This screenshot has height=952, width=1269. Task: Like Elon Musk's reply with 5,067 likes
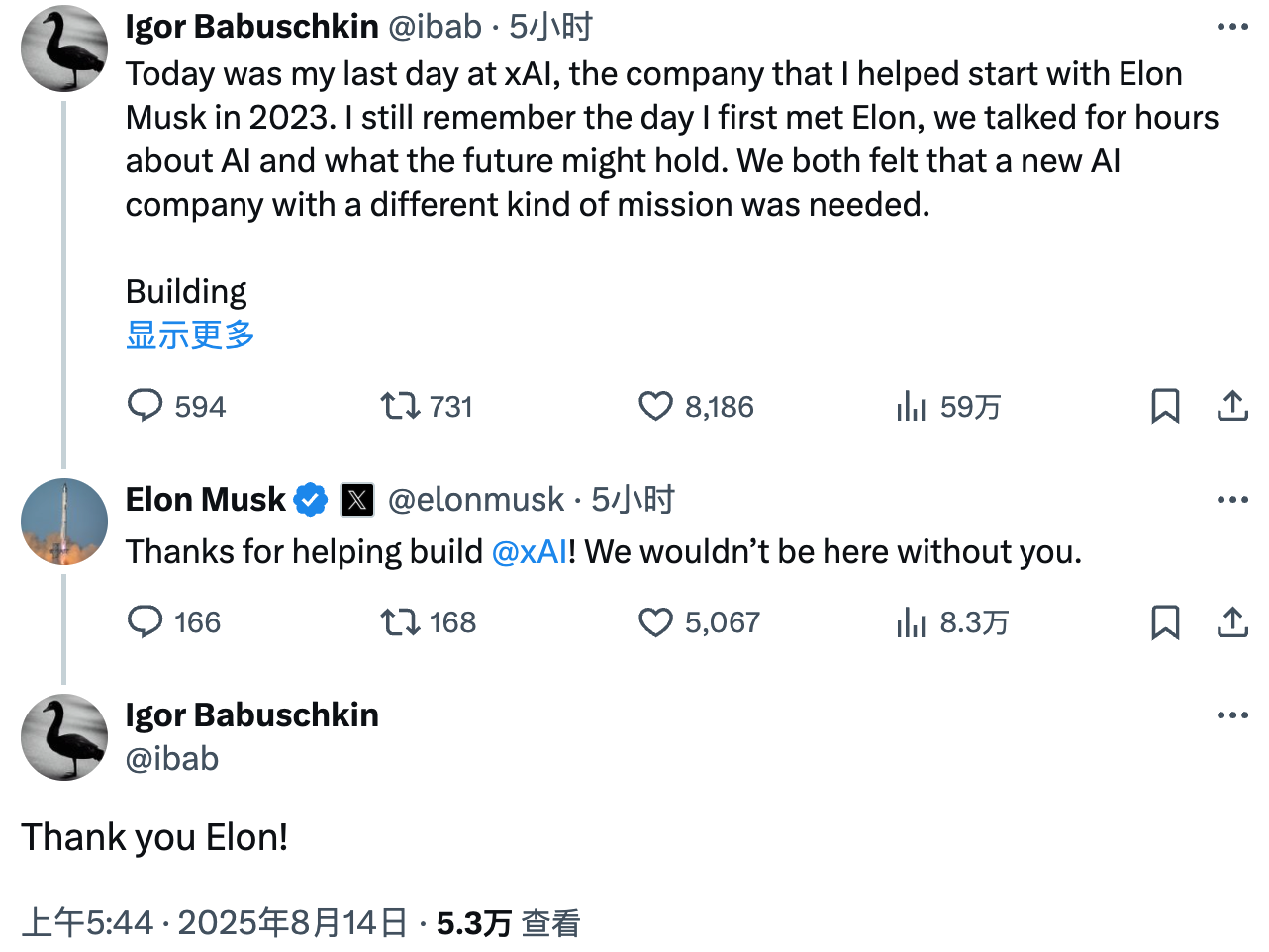tap(655, 621)
